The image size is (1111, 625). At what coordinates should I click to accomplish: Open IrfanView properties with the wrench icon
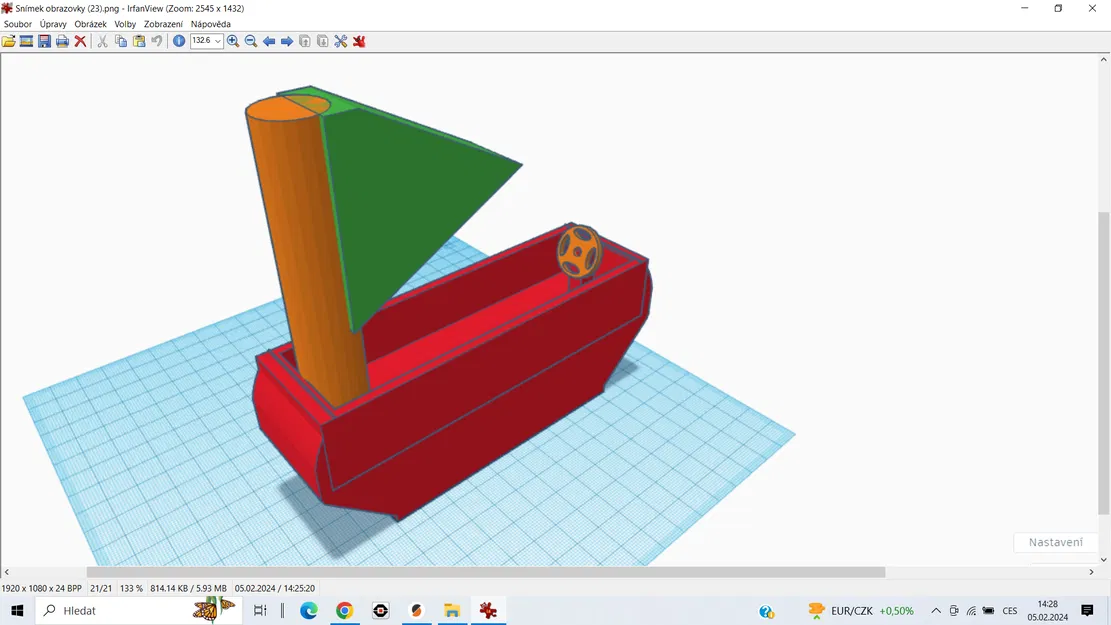[x=340, y=41]
